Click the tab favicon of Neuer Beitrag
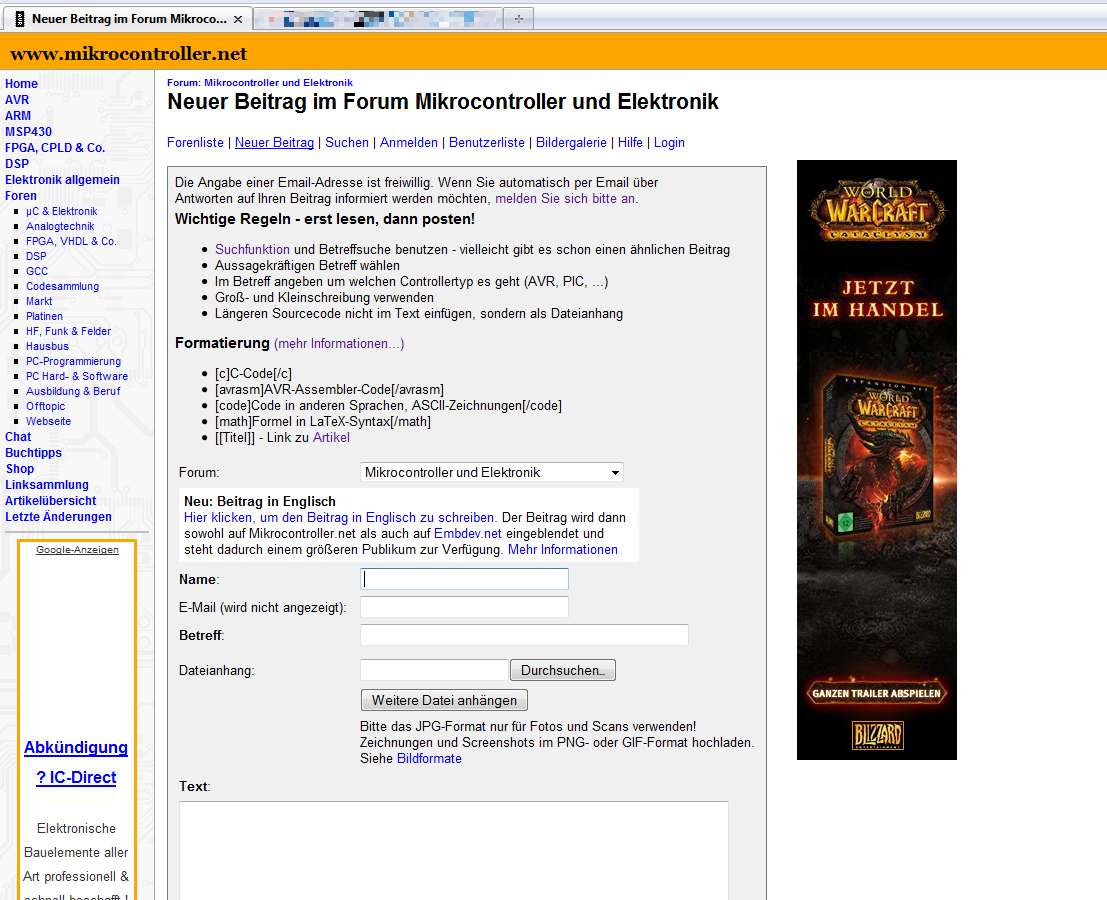The image size is (1107, 900). 20,19
